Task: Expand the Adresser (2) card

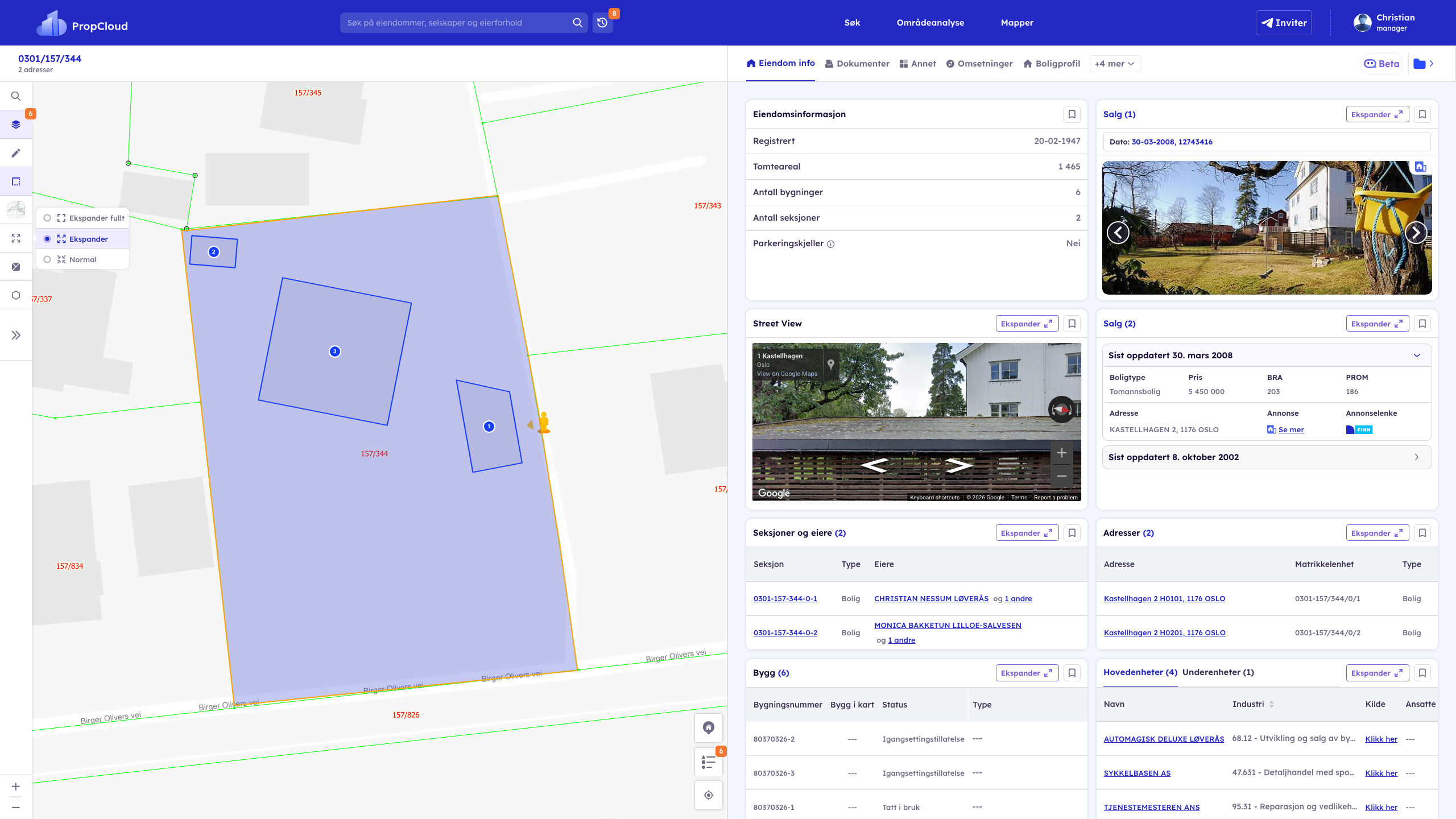Action: click(x=1378, y=533)
